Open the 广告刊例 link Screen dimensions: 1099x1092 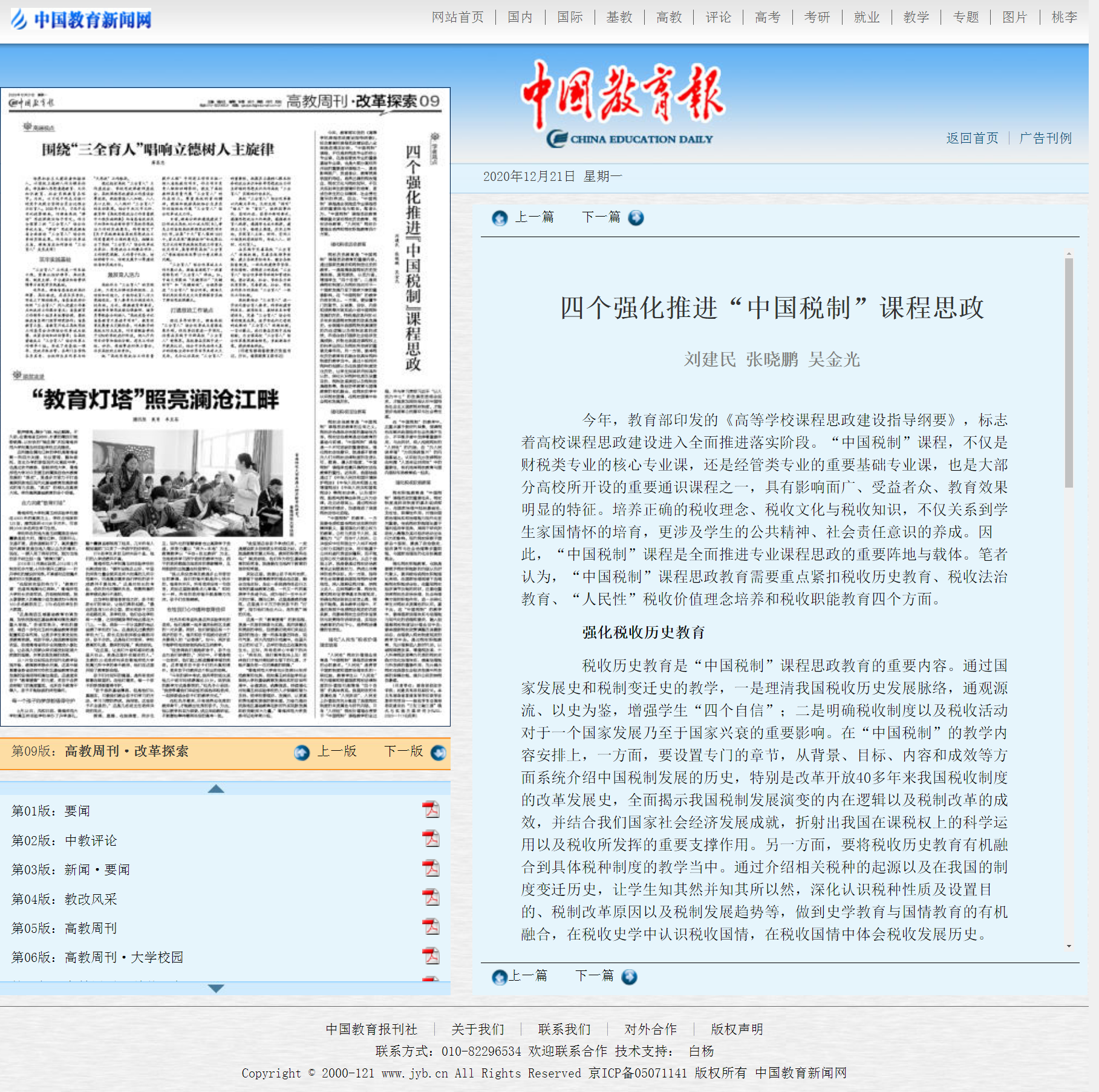tap(1045, 139)
